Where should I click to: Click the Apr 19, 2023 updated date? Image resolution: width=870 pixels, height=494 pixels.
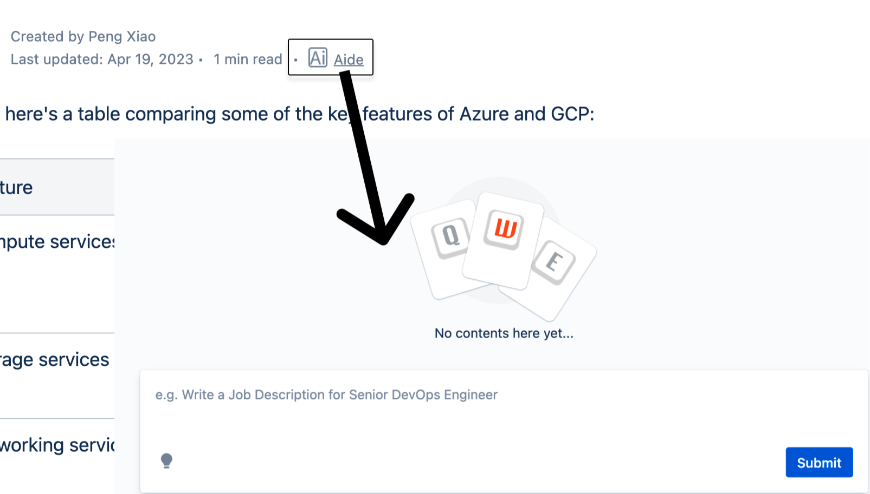tap(150, 59)
